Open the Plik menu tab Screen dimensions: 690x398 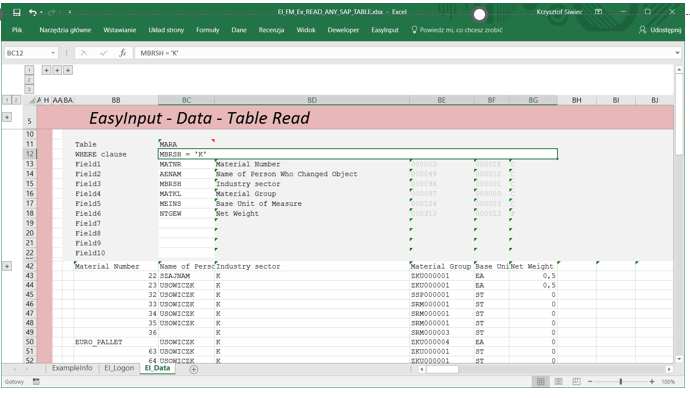click(x=17, y=30)
